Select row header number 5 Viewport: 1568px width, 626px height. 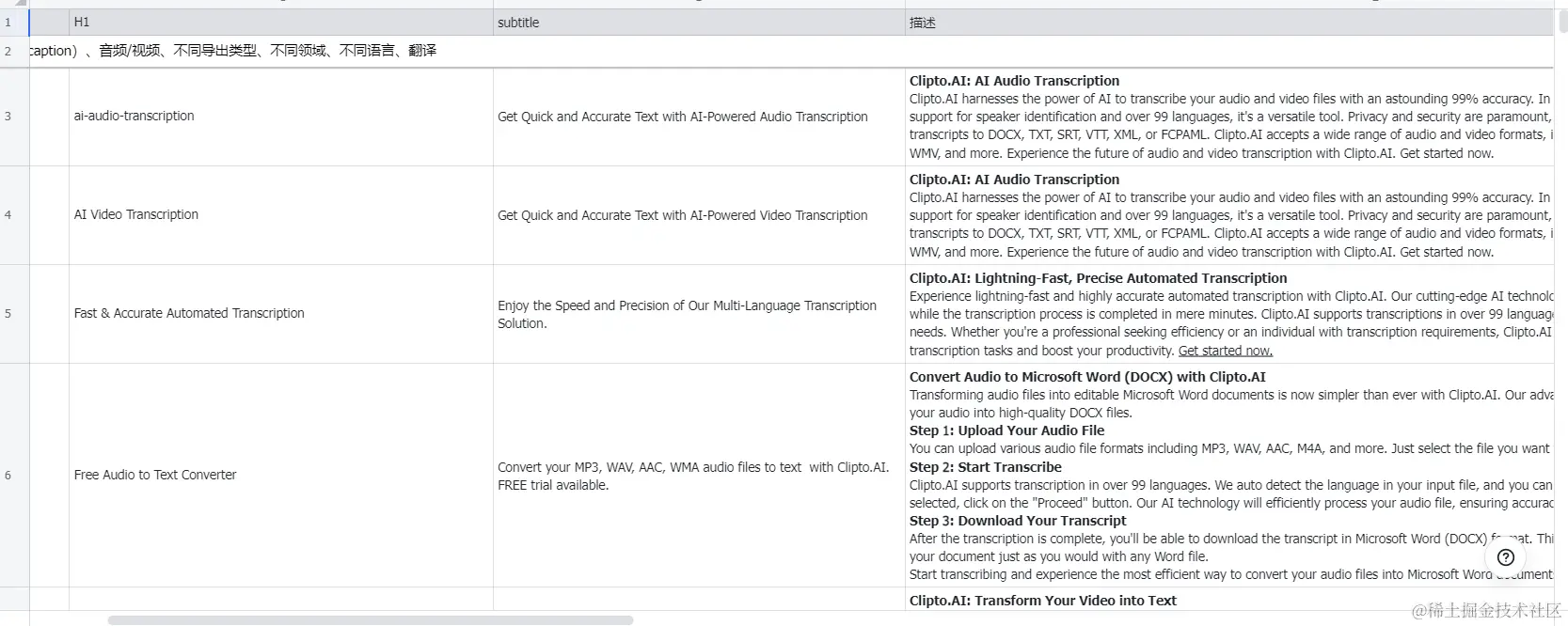point(14,314)
